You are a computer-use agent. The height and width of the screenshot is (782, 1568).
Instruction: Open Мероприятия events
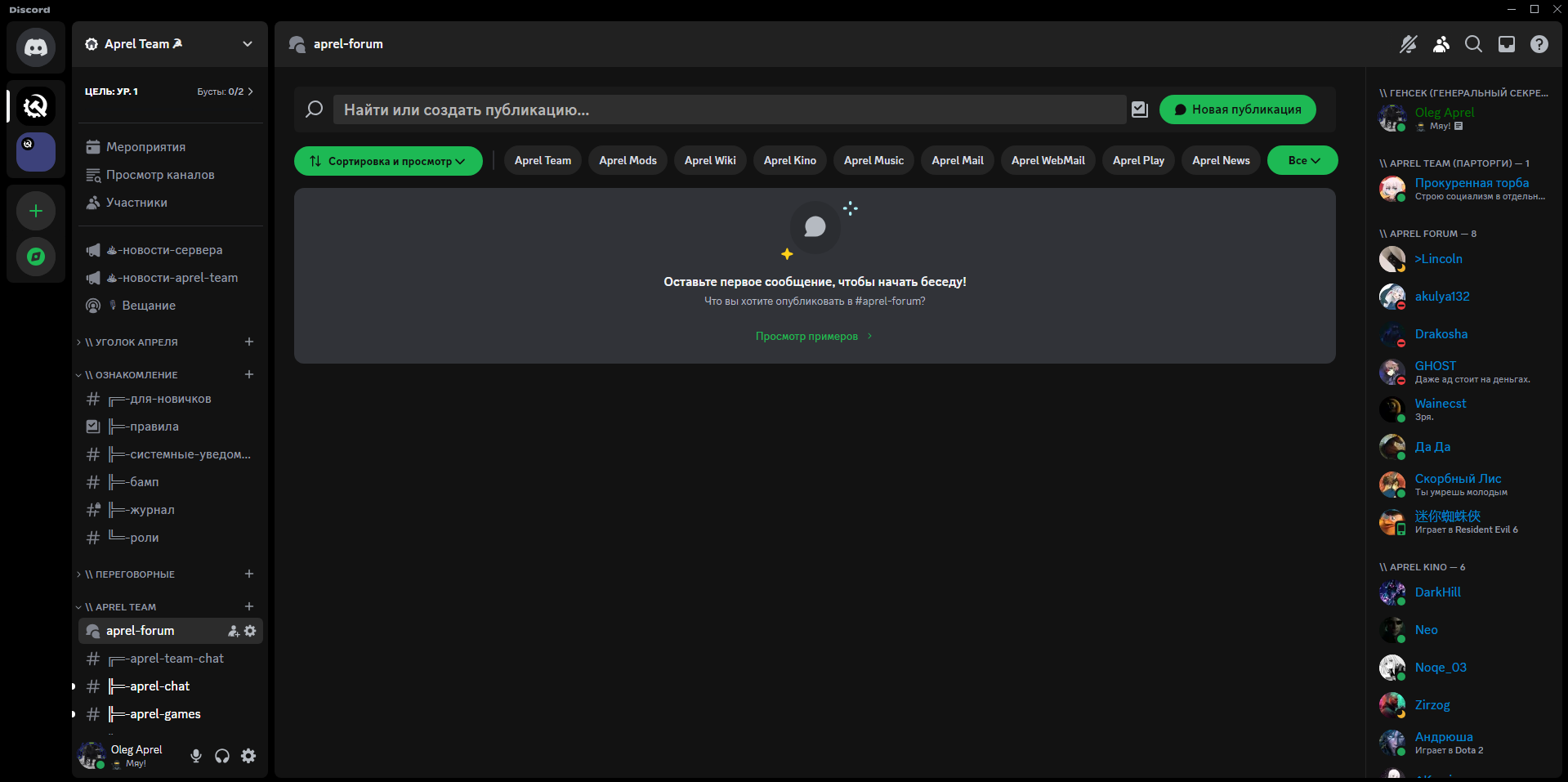171,147
